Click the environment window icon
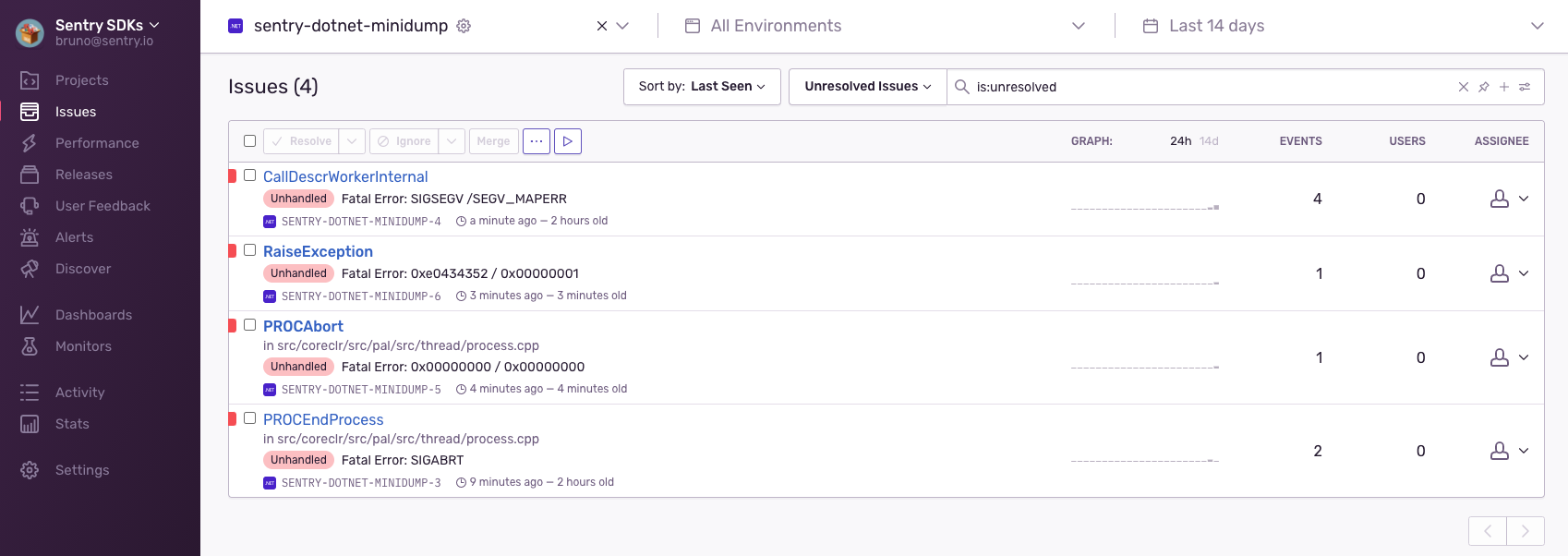The height and width of the screenshot is (556, 1568). click(693, 26)
